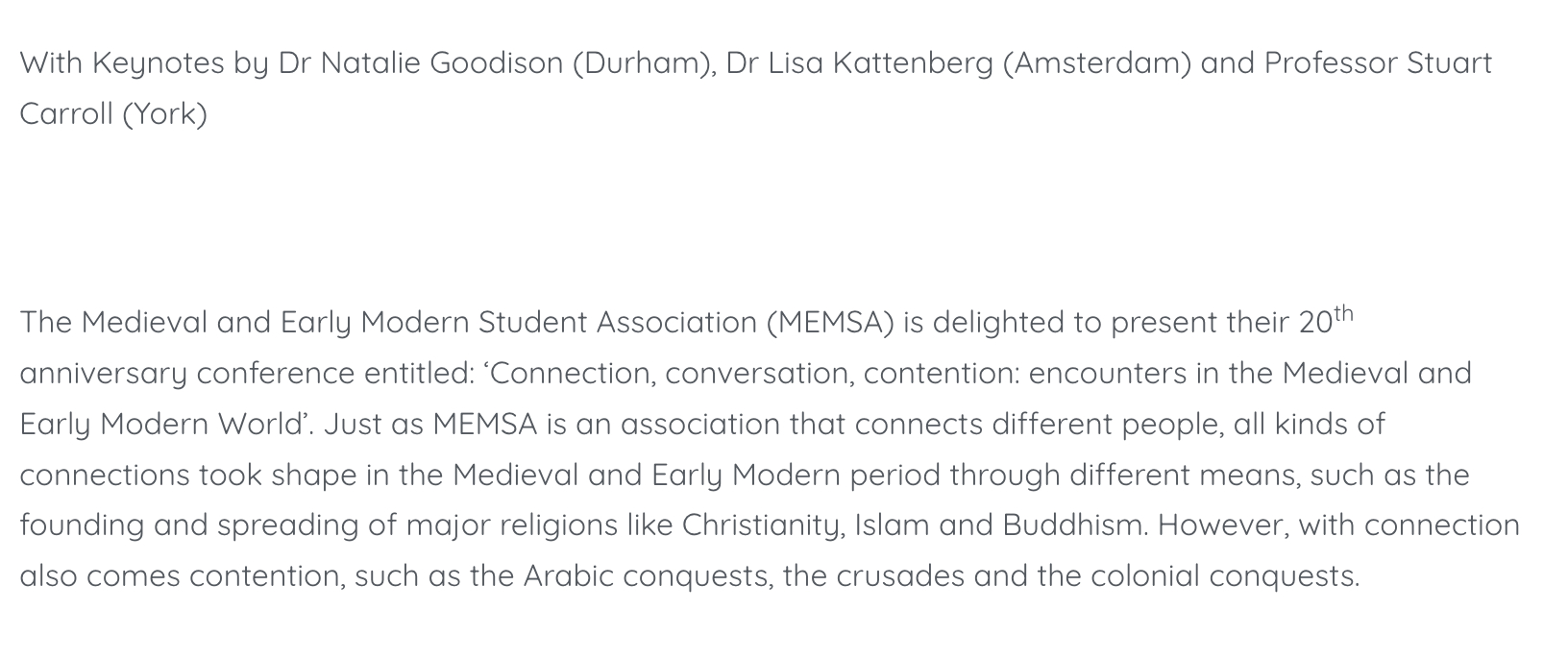Click the word Buddhism

click(x=1074, y=525)
